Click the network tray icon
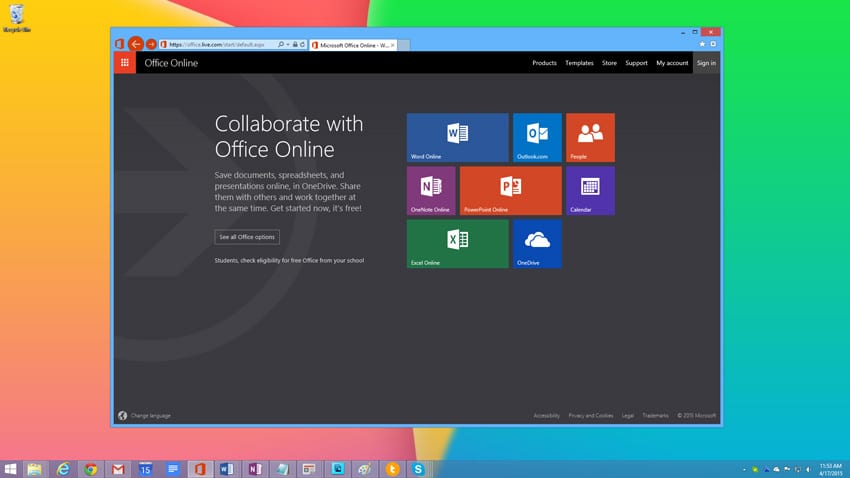Screen dimensions: 850x478 pyautogui.click(x=797, y=469)
